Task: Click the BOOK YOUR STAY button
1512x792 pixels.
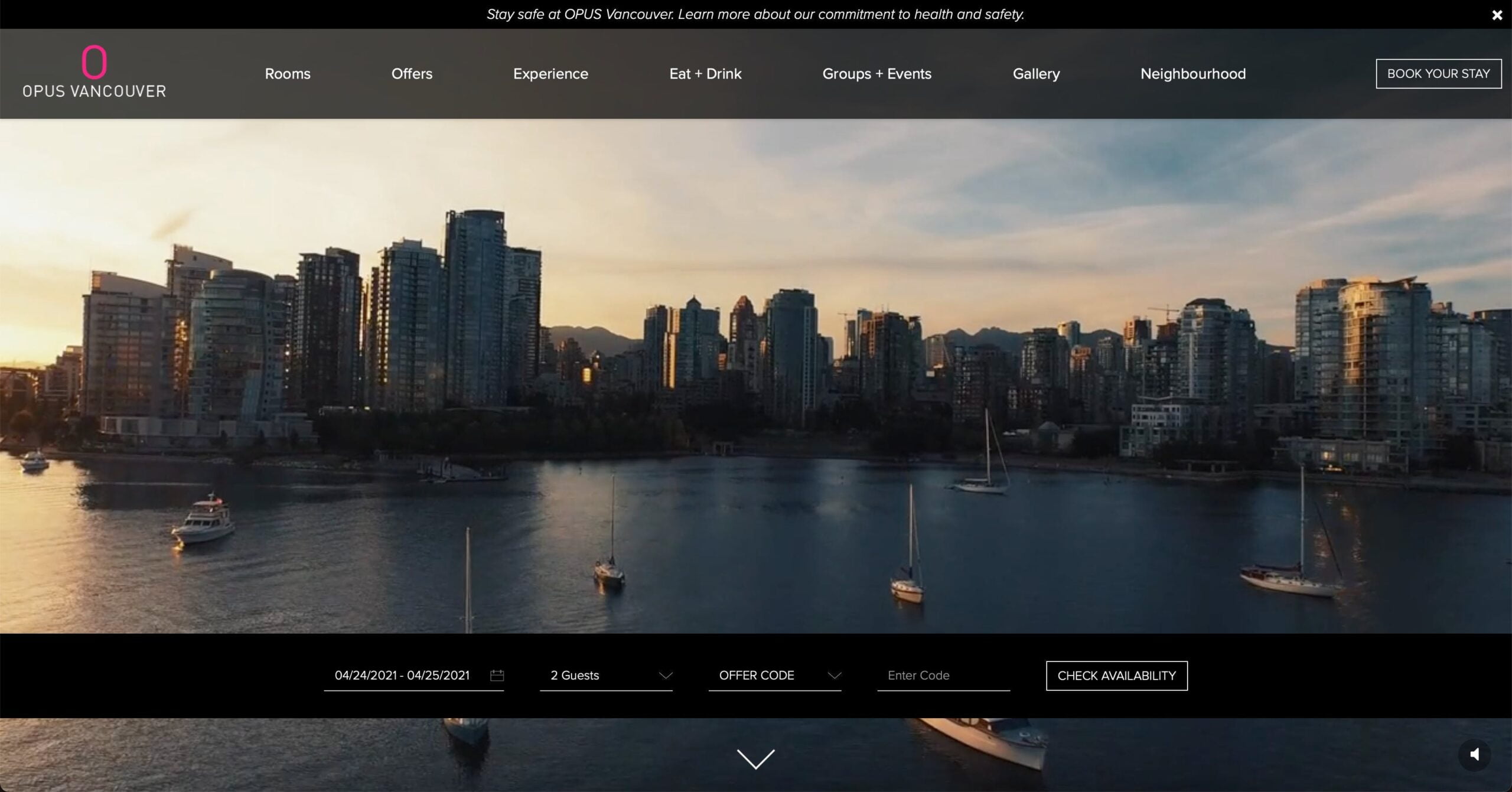Action: 1438,74
